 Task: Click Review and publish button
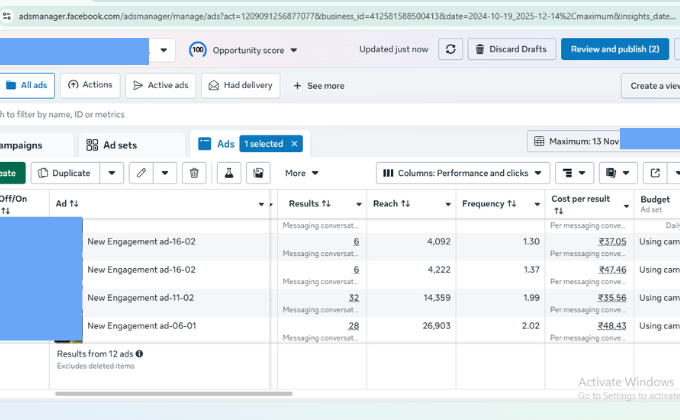[614, 50]
